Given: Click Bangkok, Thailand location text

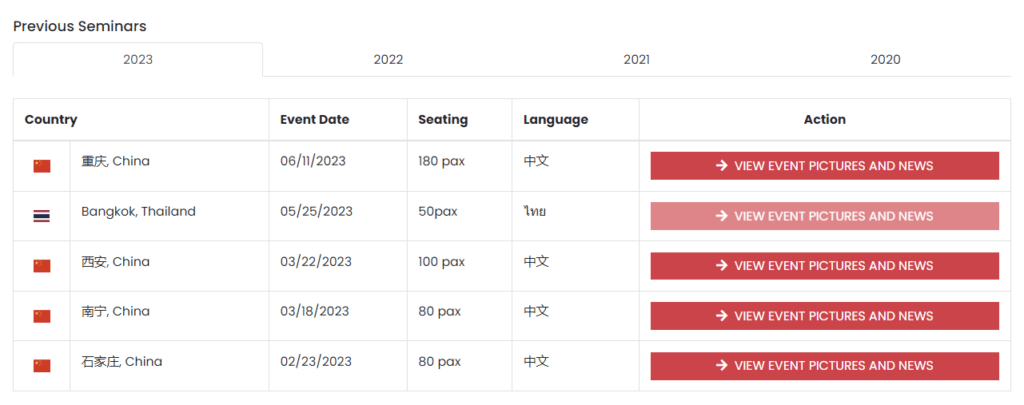Looking at the screenshot, I should click(x=138, y=212).
